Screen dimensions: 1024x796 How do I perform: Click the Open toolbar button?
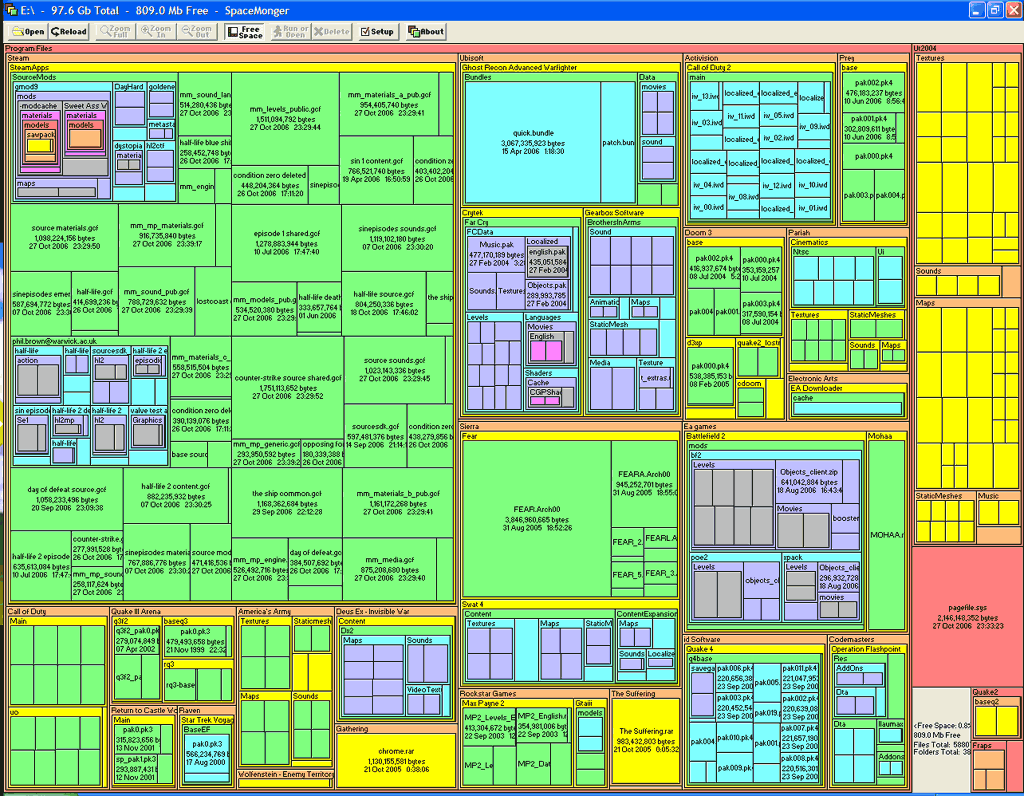27,31
